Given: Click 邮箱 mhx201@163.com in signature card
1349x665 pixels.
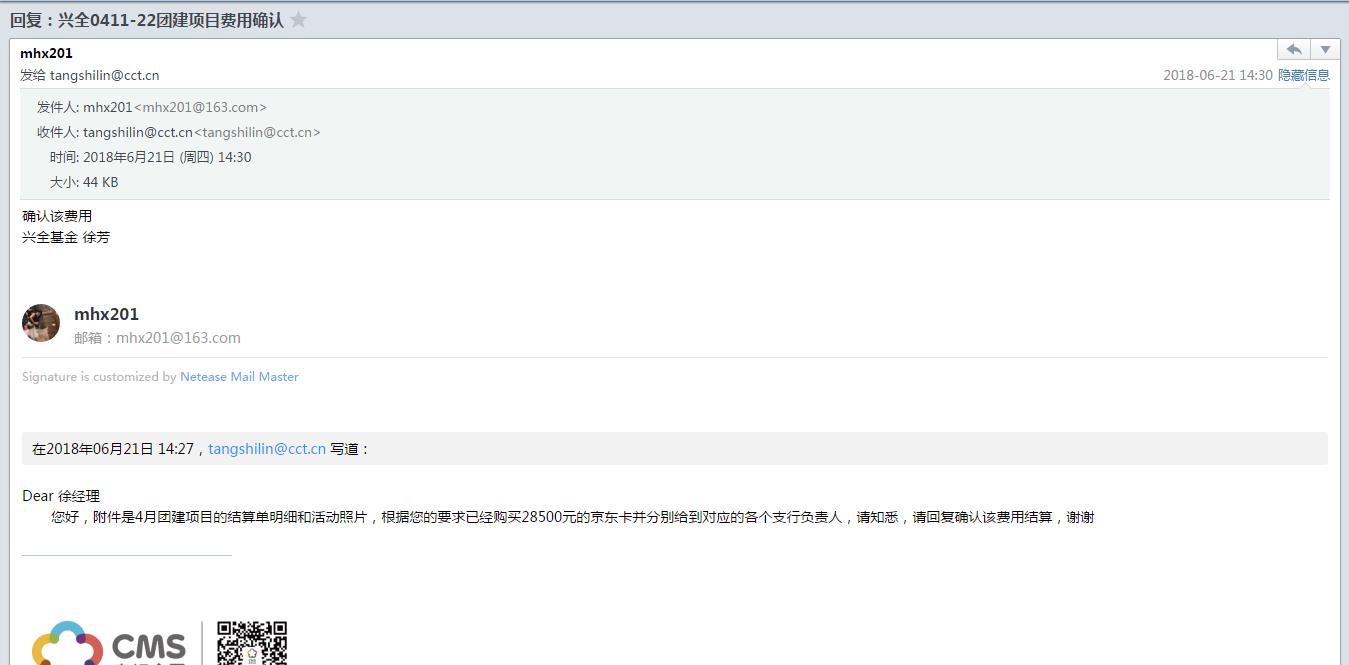Looking at the screenshot, I should click(157, 338).
